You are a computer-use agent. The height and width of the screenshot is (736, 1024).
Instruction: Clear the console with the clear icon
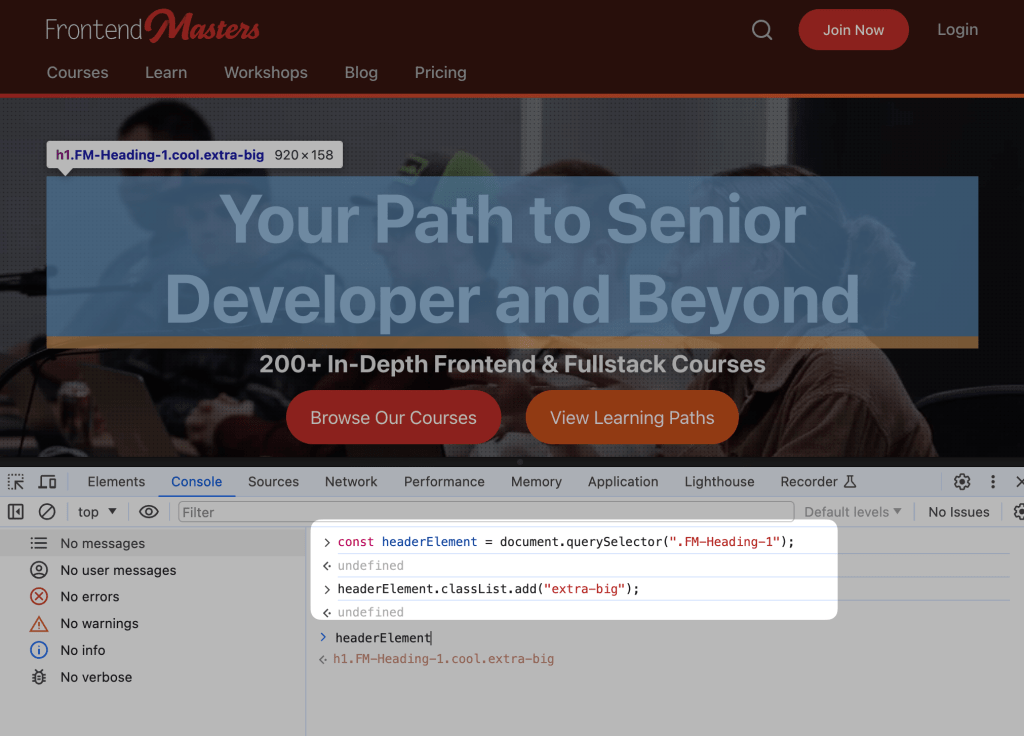[47, 512]
